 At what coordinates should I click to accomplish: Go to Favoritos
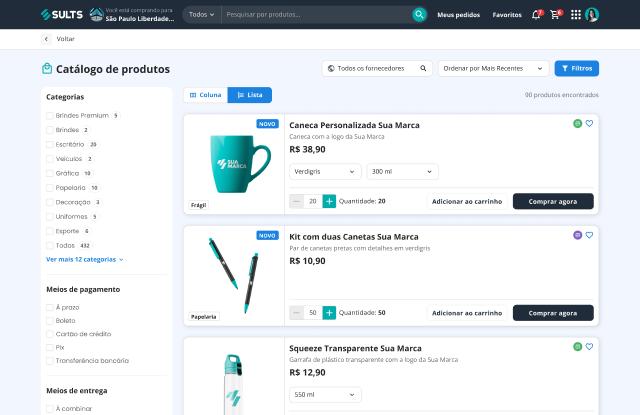[x=507, y=15]
